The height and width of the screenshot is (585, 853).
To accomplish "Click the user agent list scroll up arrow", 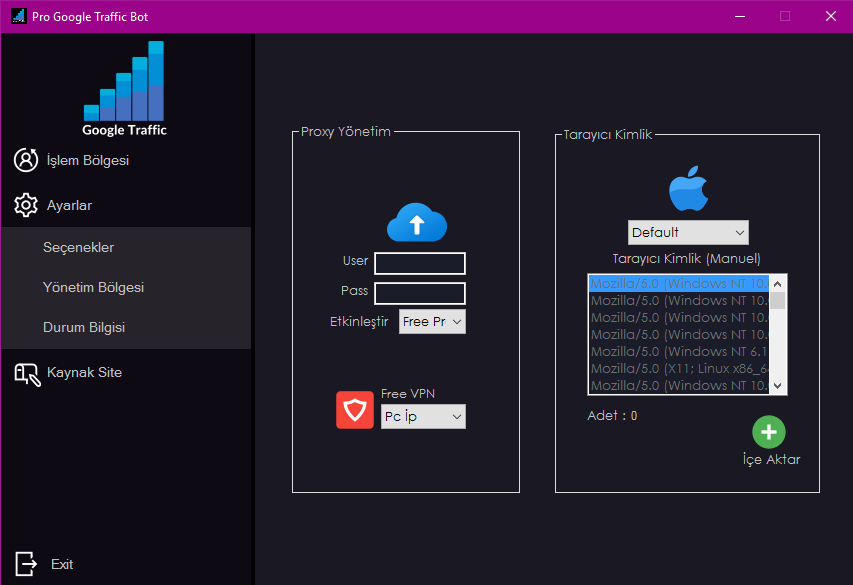I will [777, 284].
